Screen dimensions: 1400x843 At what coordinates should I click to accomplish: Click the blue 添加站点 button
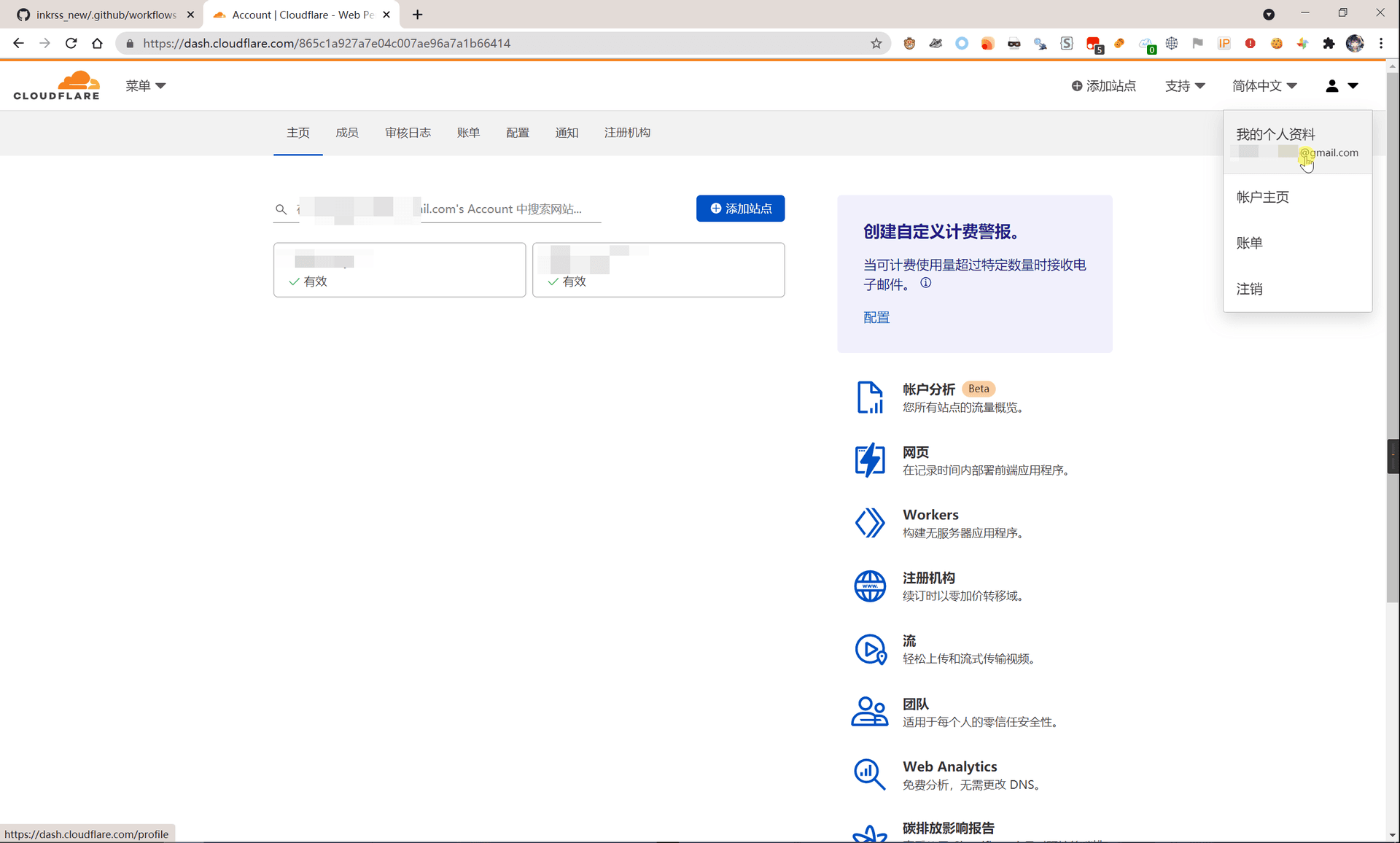click(x=740, y=209)
